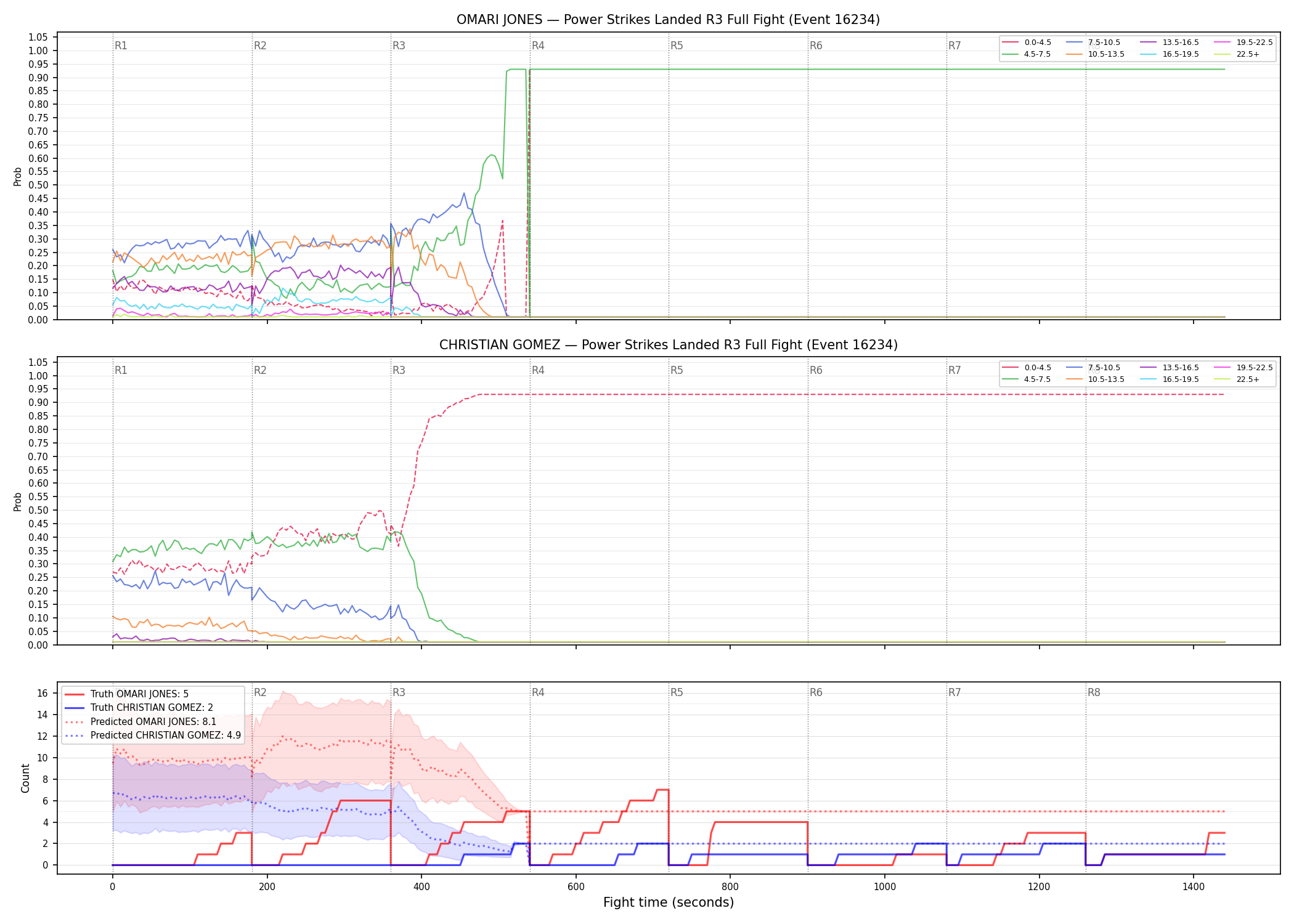Click the R1 round marker in OMARI JONES chart
The width and height of the screenshot is (1294, 924).
click(x=121, y=46)
